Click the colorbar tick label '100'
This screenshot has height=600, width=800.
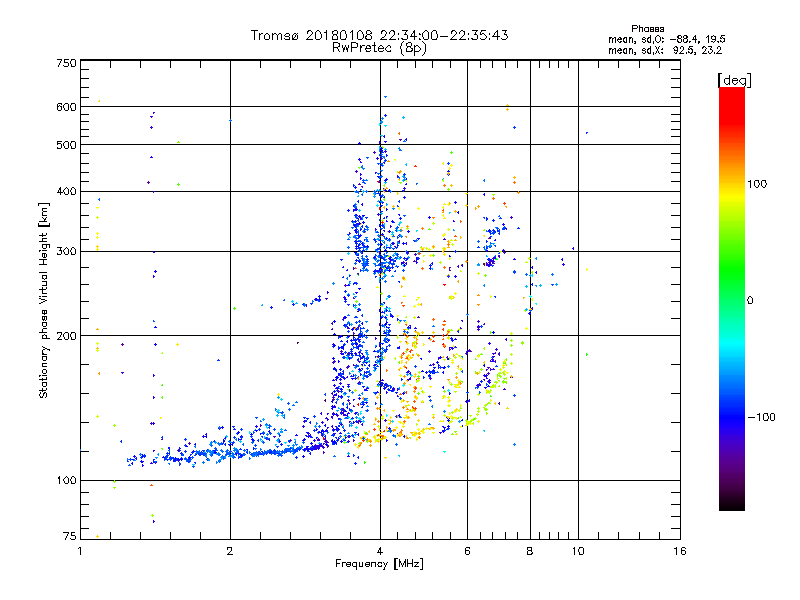(757, 184)
